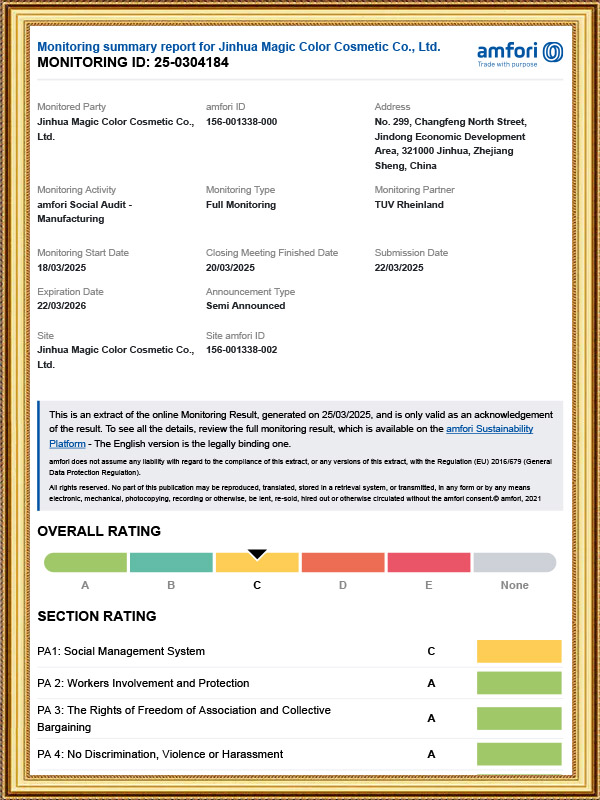
Task: Click the C rating letter for PA1
Action: (x=431, y=652)
